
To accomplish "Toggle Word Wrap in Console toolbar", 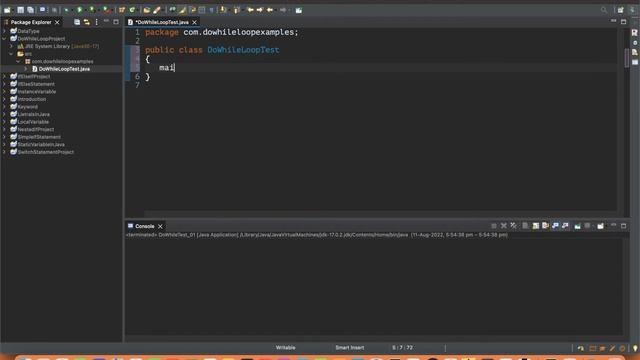I will [x=545, y=226].
